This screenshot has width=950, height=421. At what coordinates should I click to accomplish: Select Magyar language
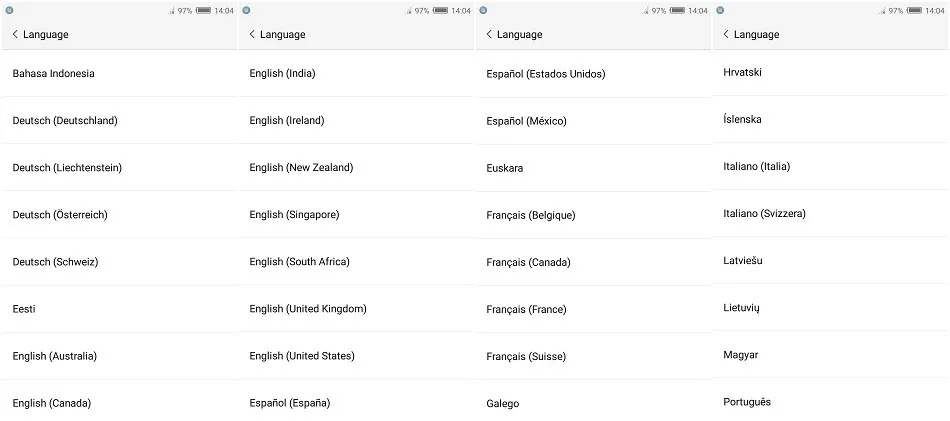[x=741, y=355]
